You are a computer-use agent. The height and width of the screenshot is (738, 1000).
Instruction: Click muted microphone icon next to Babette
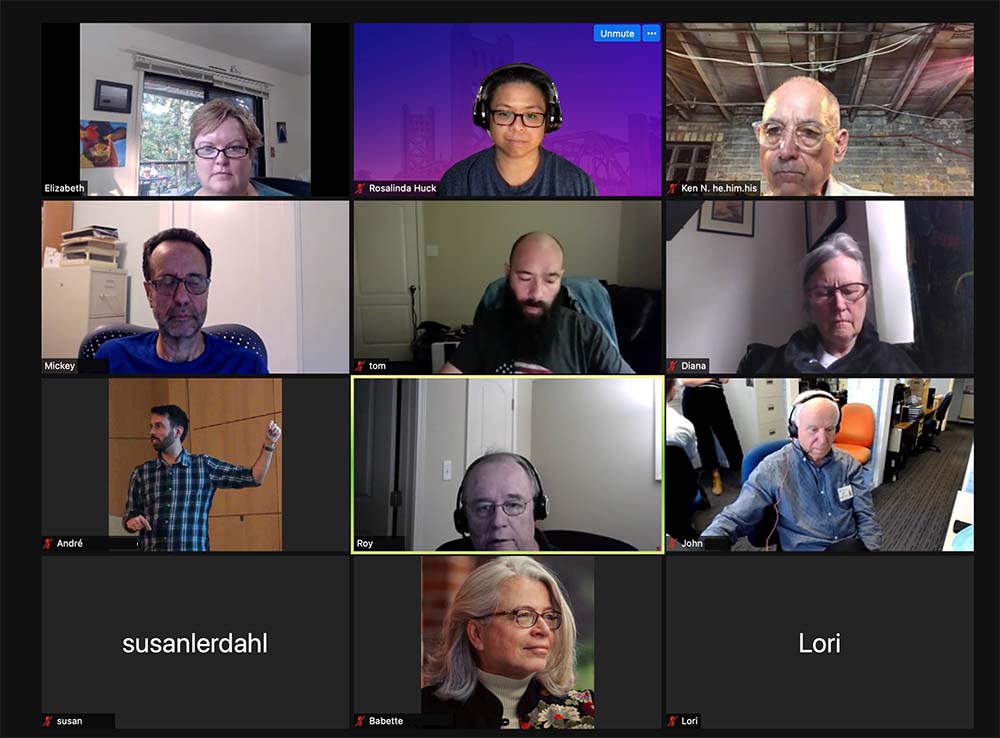360,721
